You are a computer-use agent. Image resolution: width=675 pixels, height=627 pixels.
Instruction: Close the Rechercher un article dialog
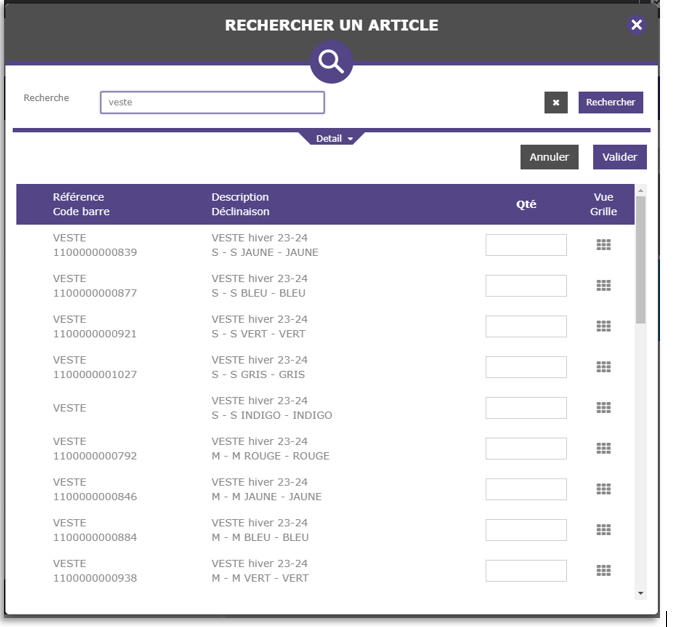point(636,25)
